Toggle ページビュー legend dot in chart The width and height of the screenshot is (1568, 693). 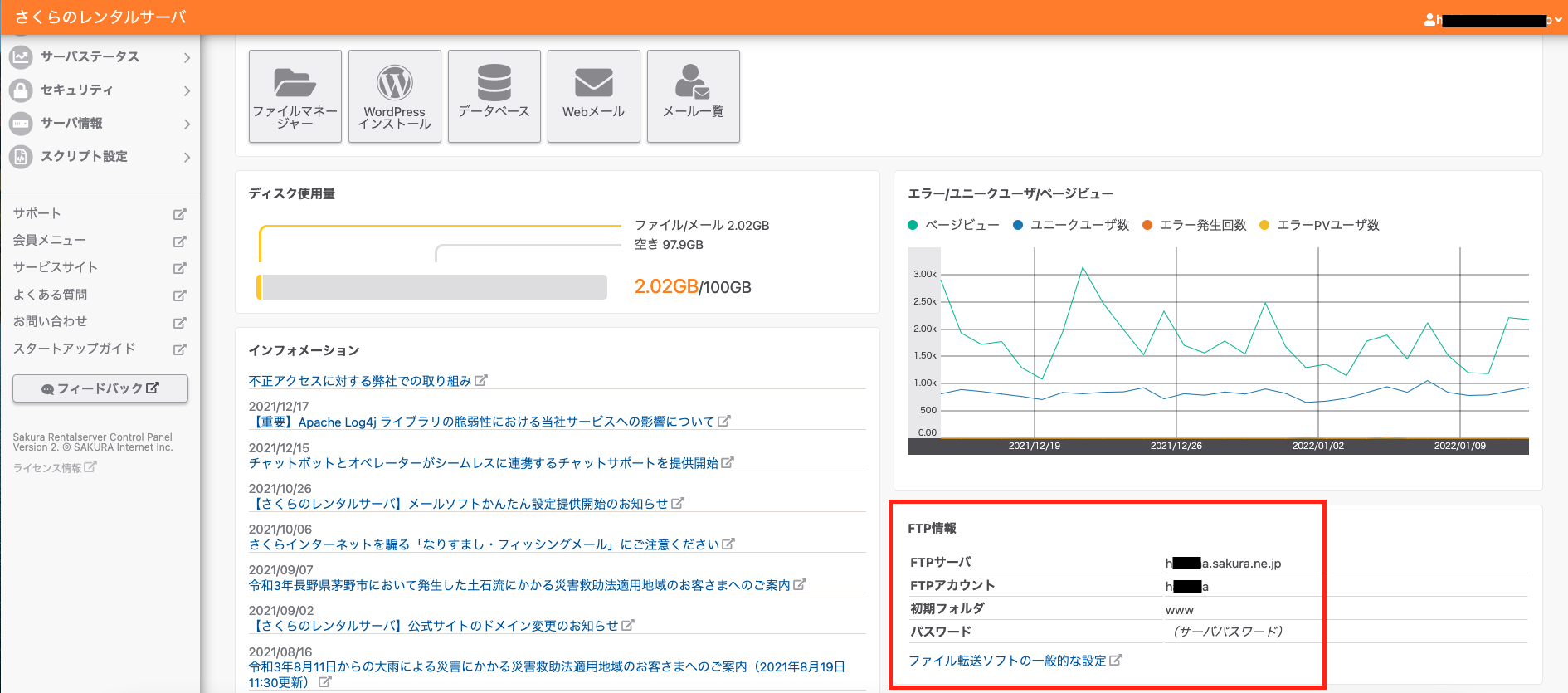tap(913, 225)
